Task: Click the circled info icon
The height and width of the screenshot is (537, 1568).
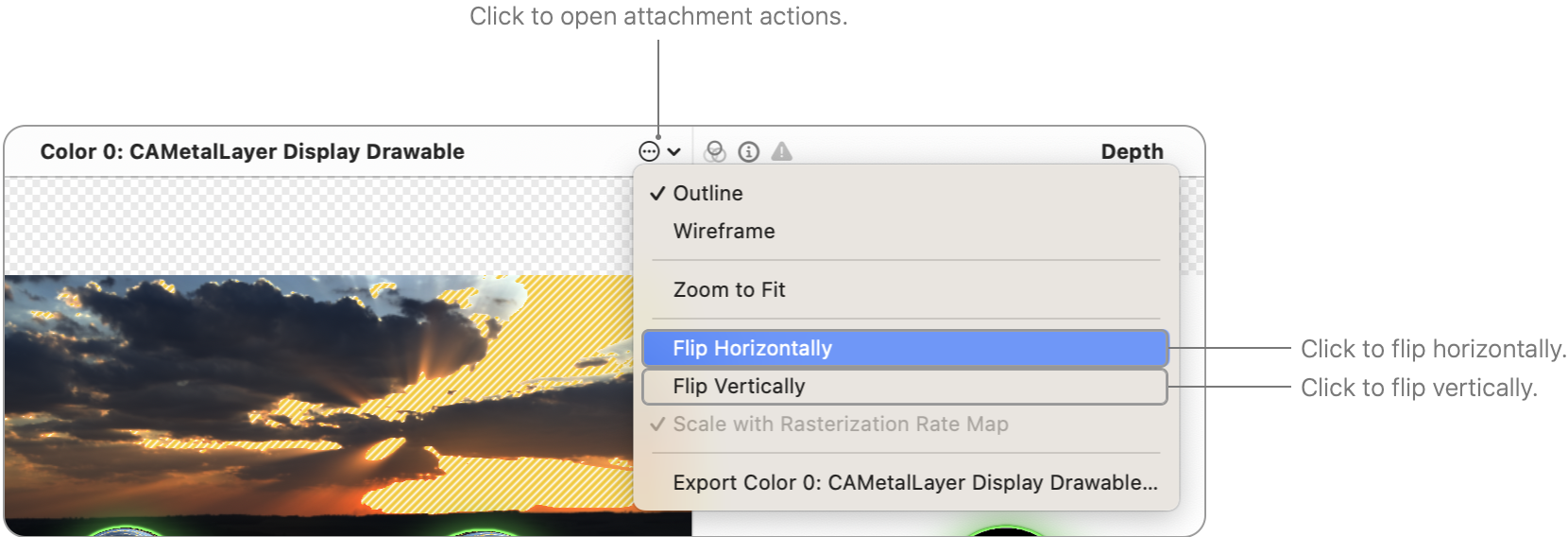Action: (749, 151)
